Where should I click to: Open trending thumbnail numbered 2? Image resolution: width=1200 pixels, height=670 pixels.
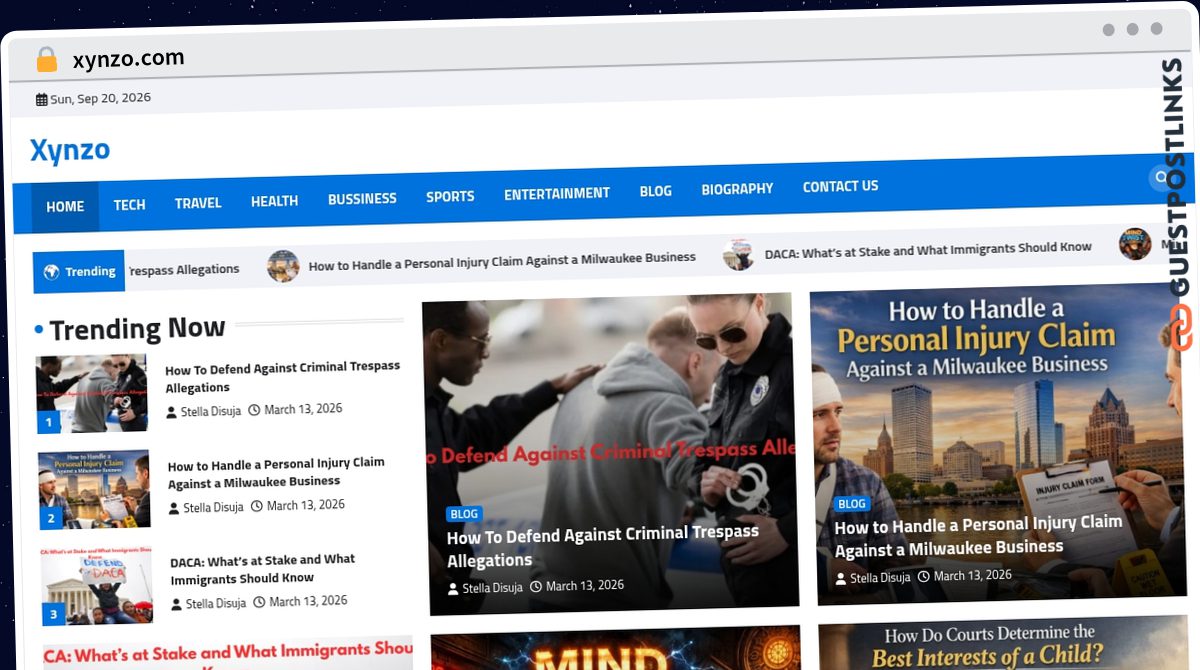click(94, 490)
